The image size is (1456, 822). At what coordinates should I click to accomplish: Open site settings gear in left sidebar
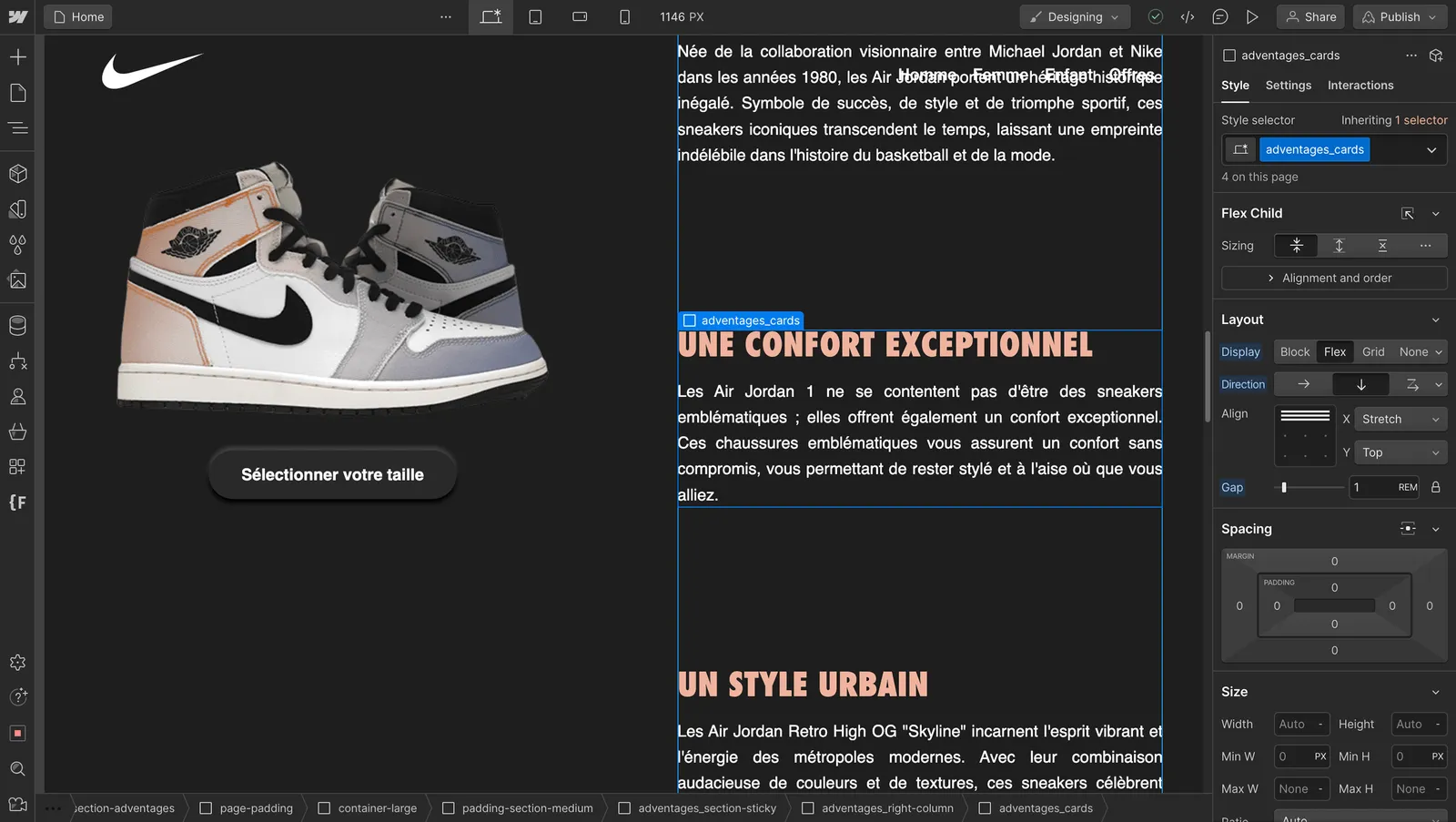click(x=17, y=662)
